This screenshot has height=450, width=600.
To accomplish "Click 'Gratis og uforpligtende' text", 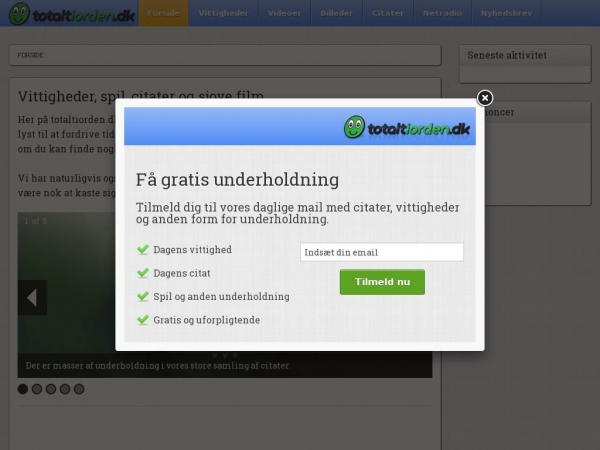I will click(207, 320).
